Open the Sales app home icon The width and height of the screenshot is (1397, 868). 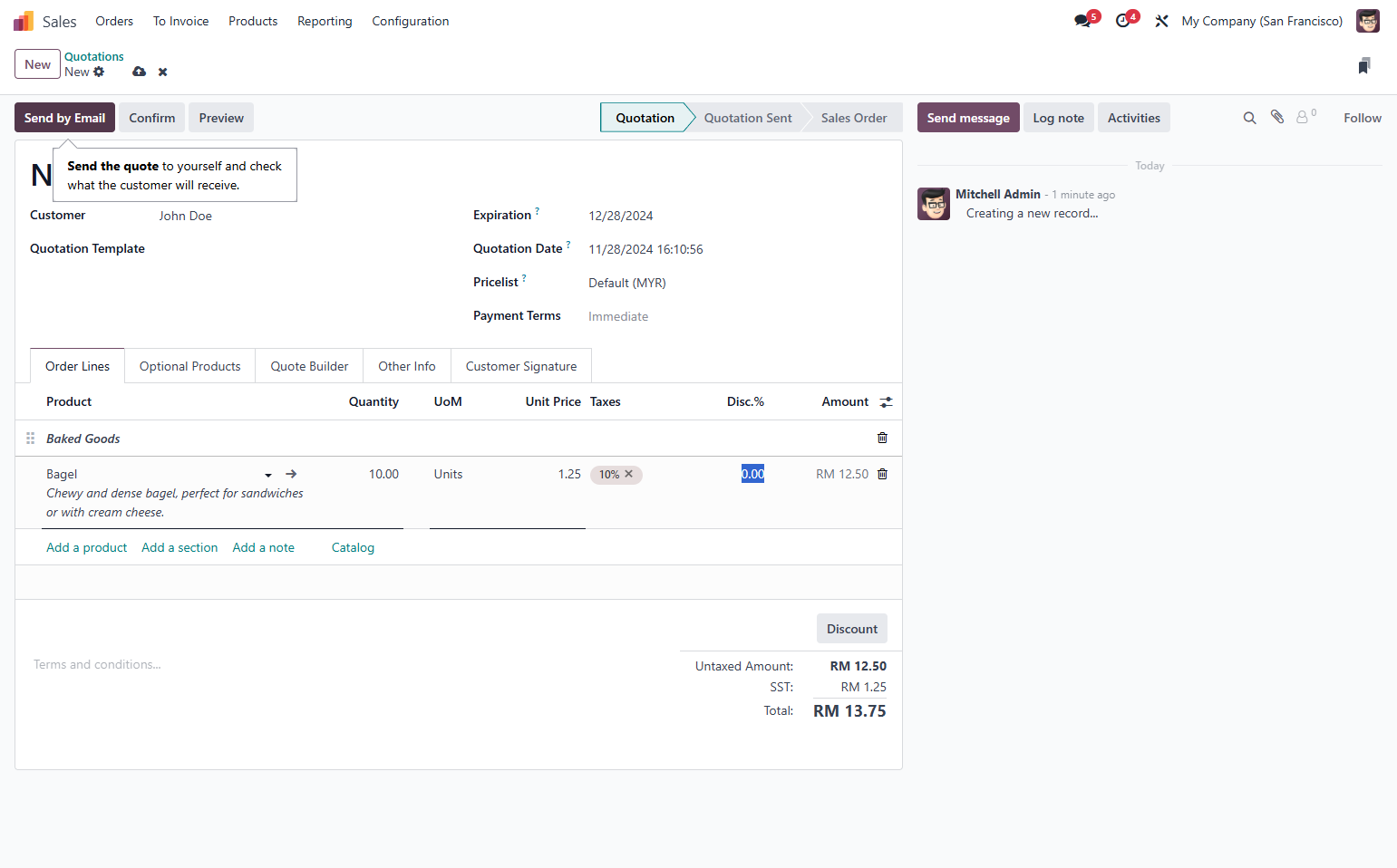[24, 21]
